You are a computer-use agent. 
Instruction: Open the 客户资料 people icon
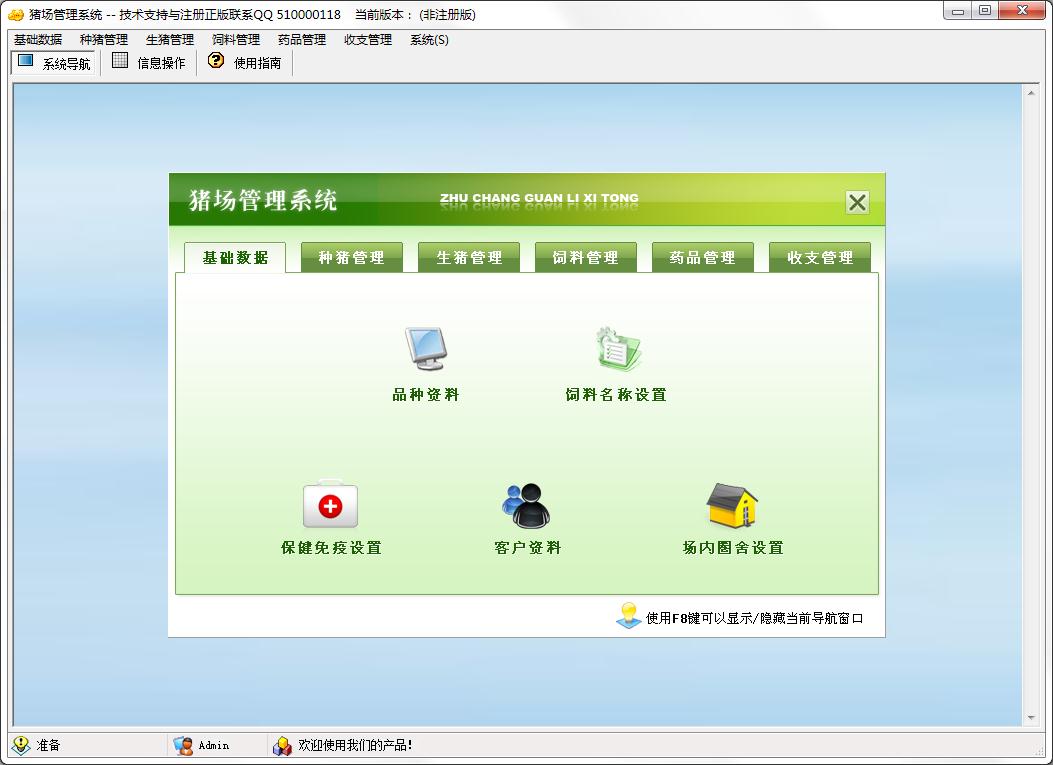click(526, 505)
